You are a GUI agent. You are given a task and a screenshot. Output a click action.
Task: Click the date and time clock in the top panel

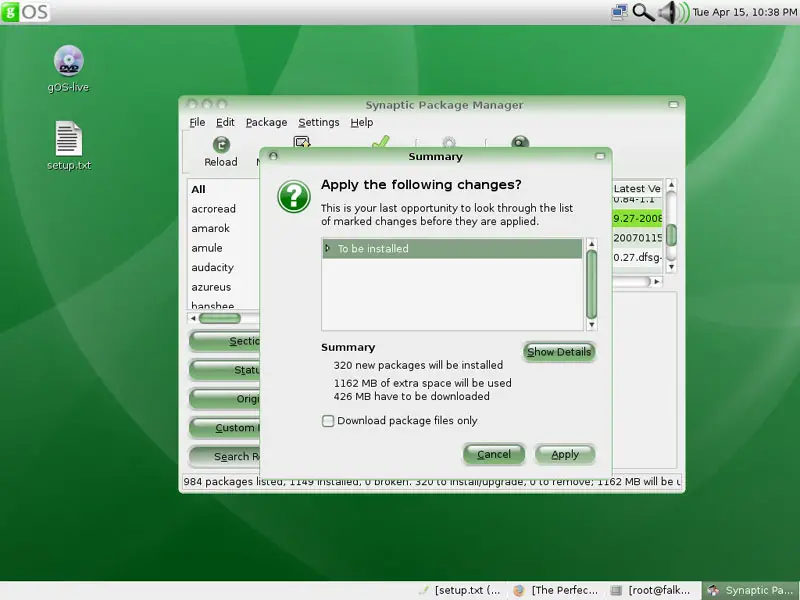pyautogui.click(x=745, y=12)
